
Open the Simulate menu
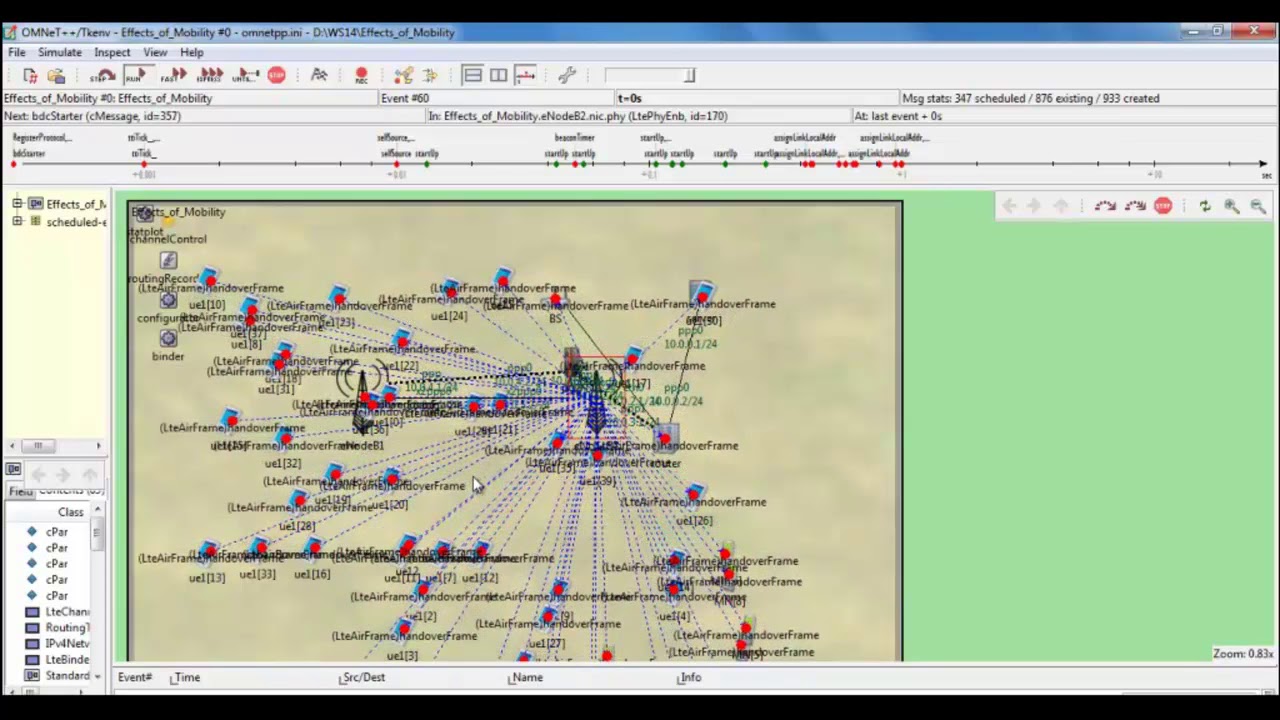(x=60, y=52)
